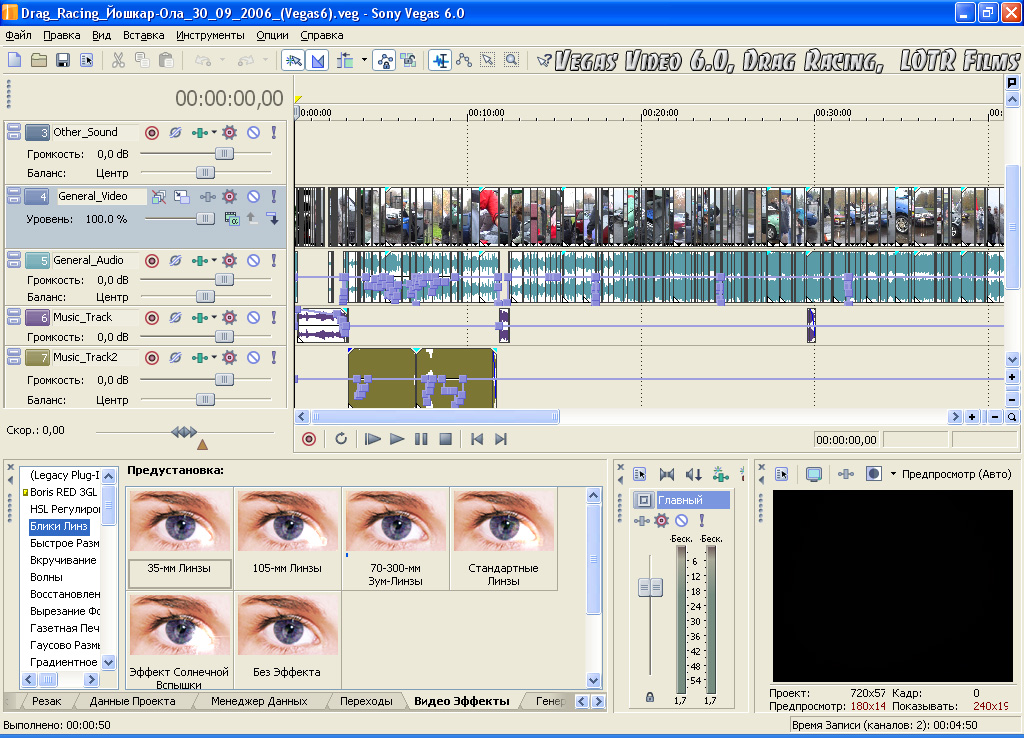Select the Волны effect in plug-in list
This screenshot has height=738, width=1024.
[x=46, y=577]
